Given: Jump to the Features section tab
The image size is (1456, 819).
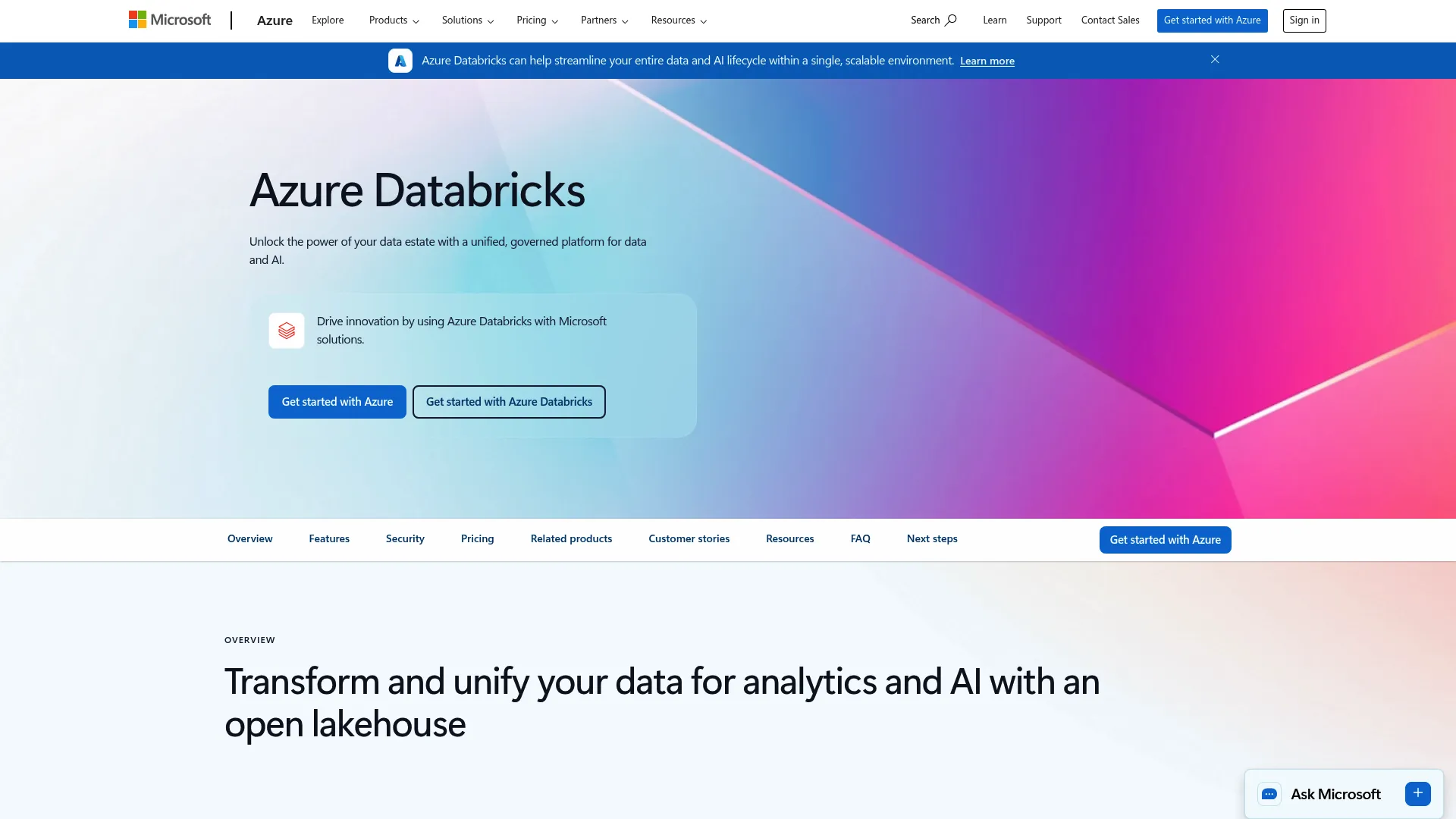Looking at the screenshot, I should (329, 539).
